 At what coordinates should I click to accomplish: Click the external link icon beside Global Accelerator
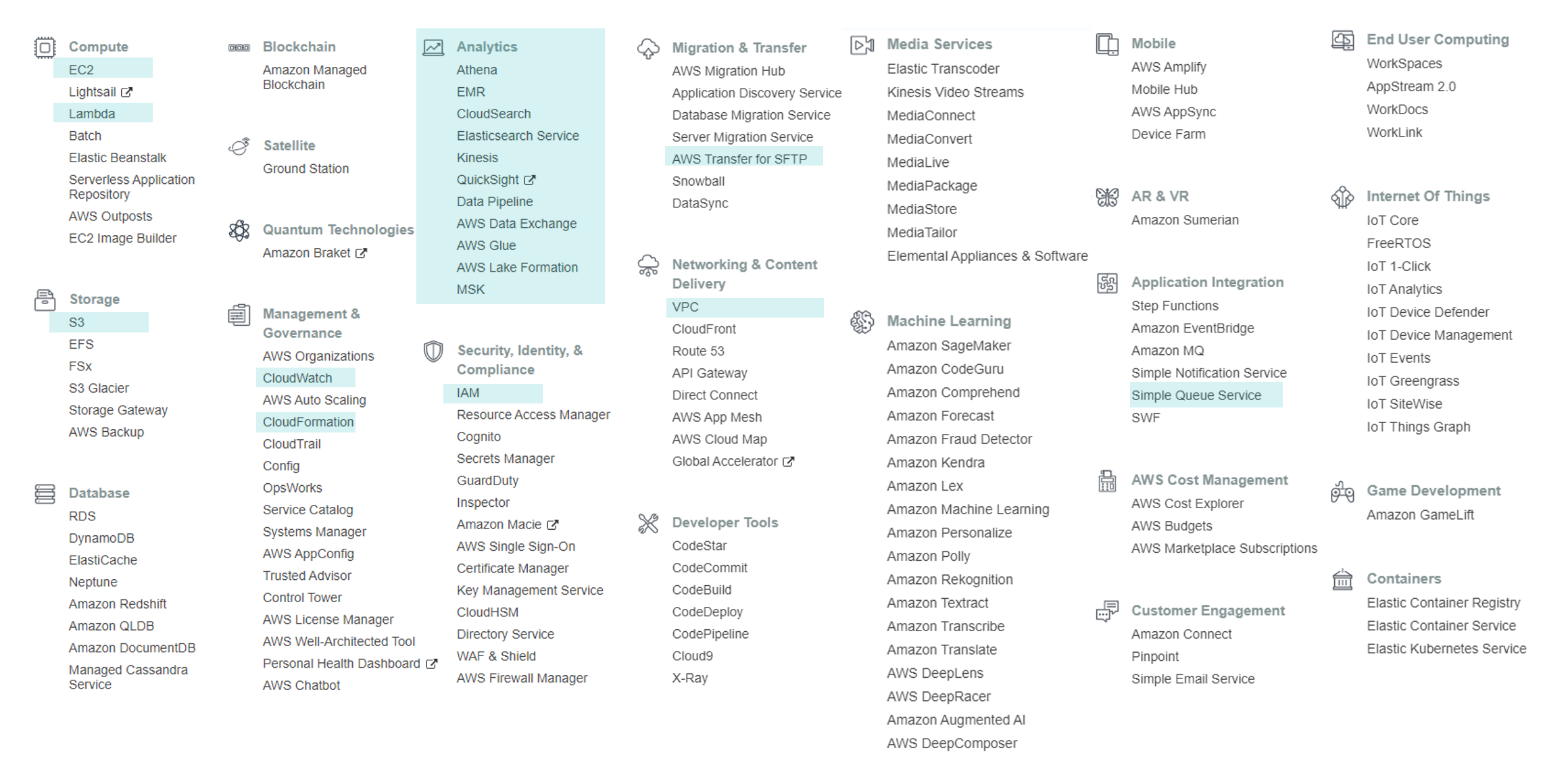pyautogui.click(x=788, y=462)
